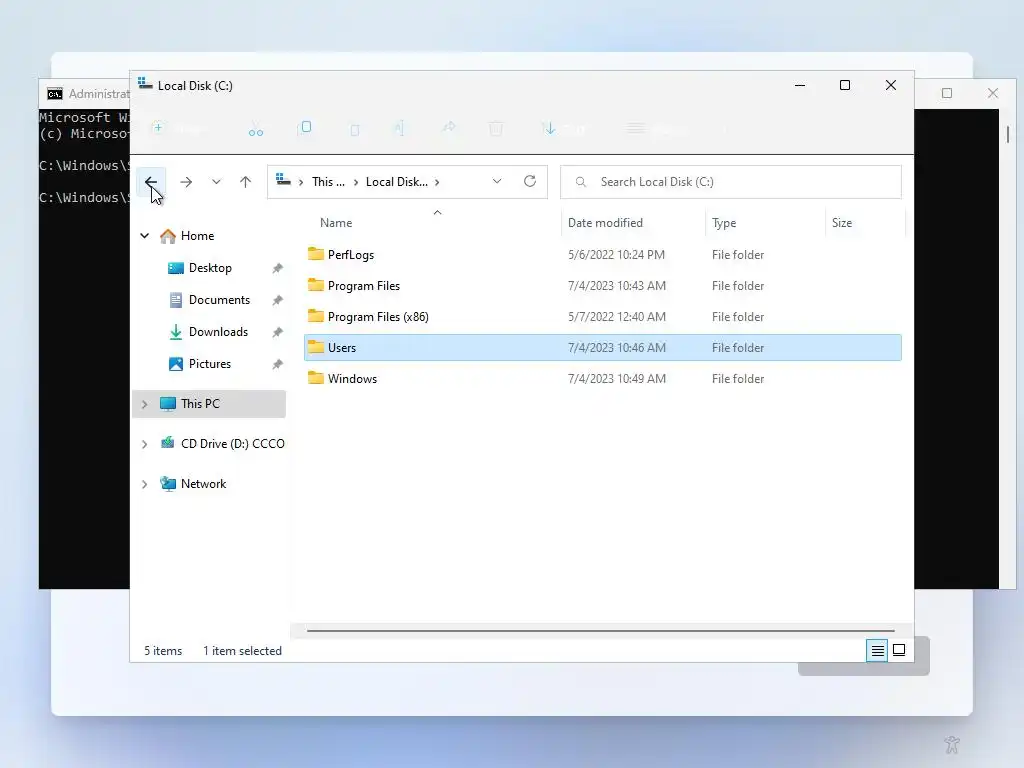Click the pin icon next to Pictures
Viewport: 1024px width, 768px height.
[x=278, y=364]
